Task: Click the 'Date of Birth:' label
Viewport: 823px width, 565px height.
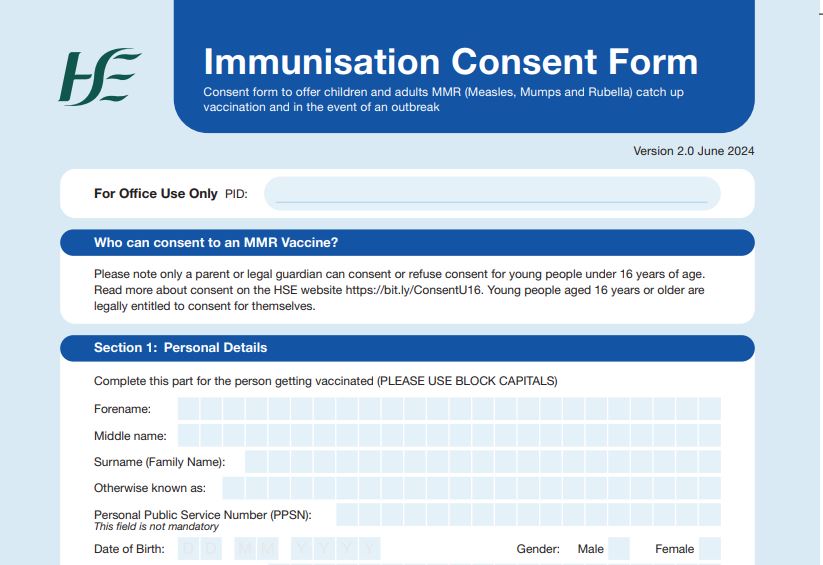Action: tap(129, 549)
